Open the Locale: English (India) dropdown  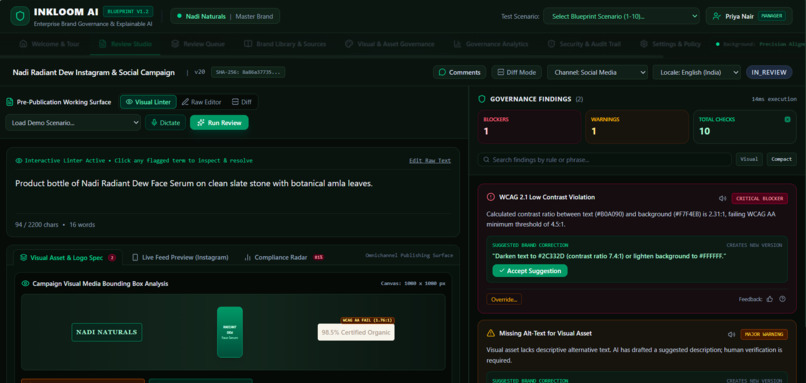coord(697,72)
